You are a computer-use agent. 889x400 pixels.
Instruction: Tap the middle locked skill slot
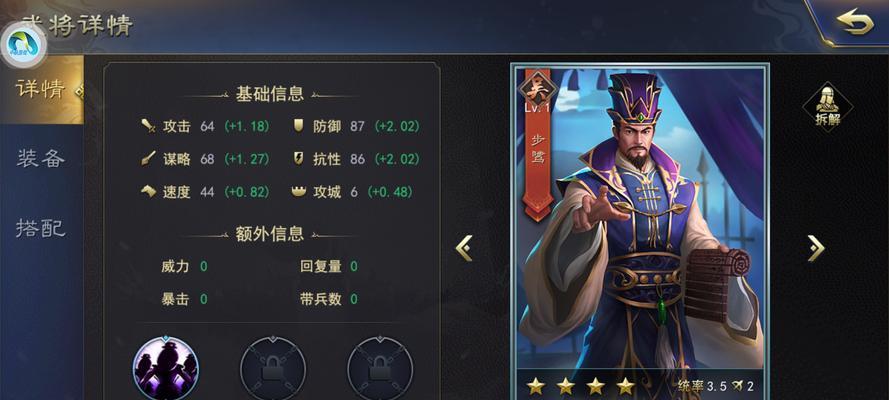click(273, 368)
